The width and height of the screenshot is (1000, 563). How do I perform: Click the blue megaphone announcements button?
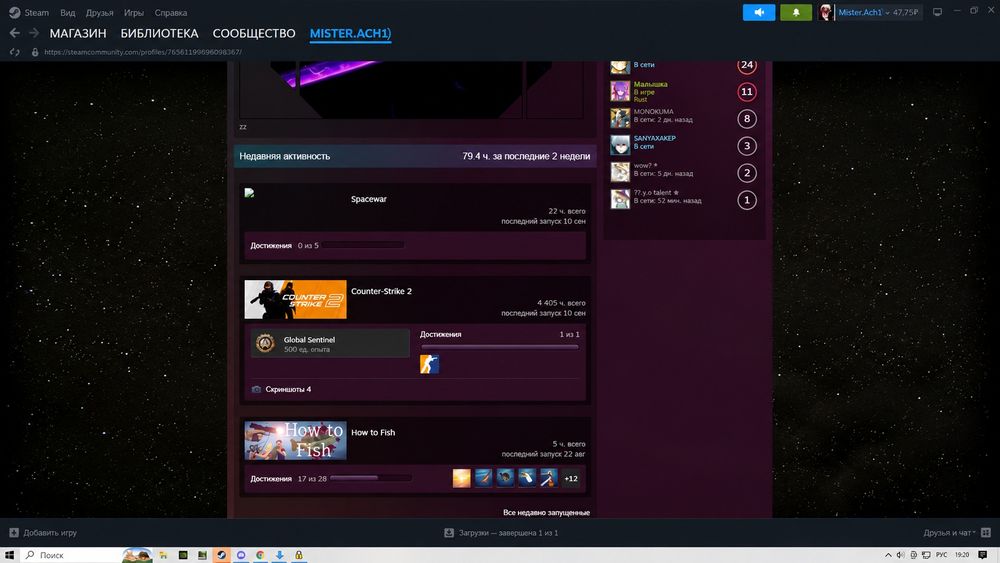point(759,12)
